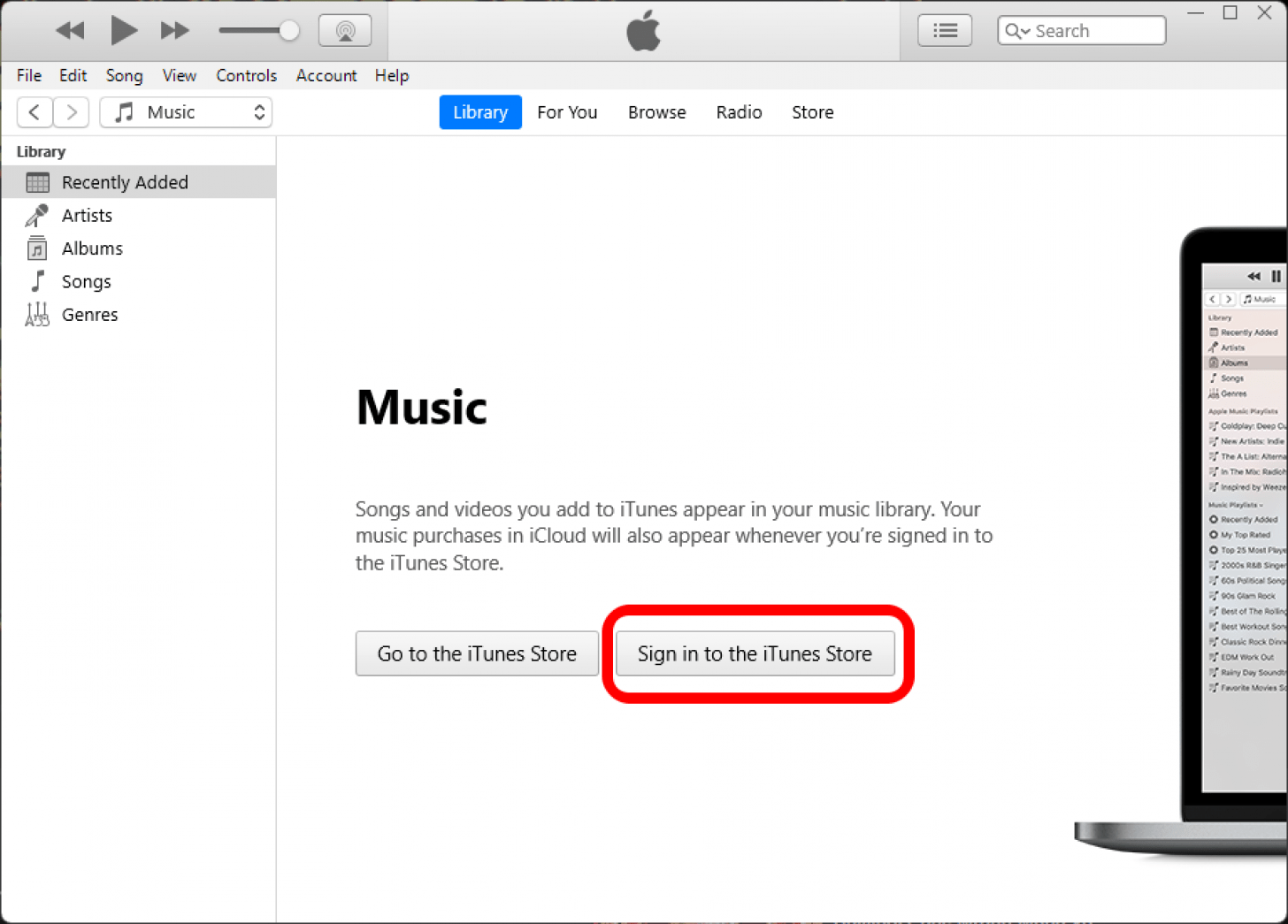Open the File menu

[29, 76]
